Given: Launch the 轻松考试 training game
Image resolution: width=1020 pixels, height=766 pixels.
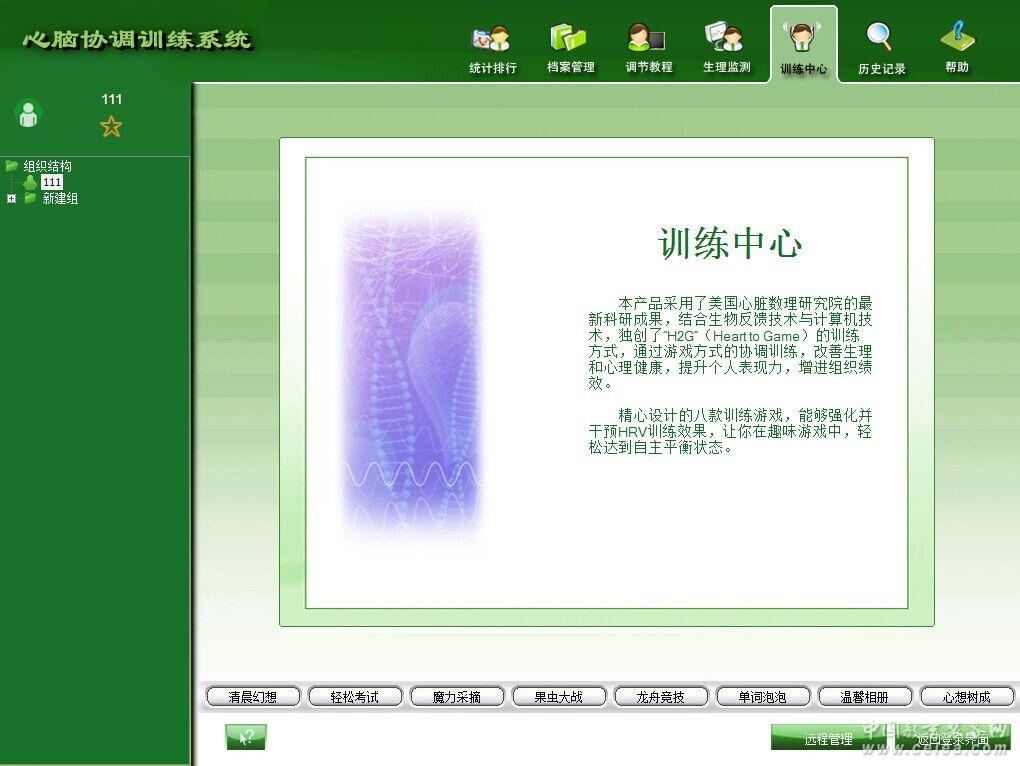Looking at the screenshot, I should (x=354, y=697).
